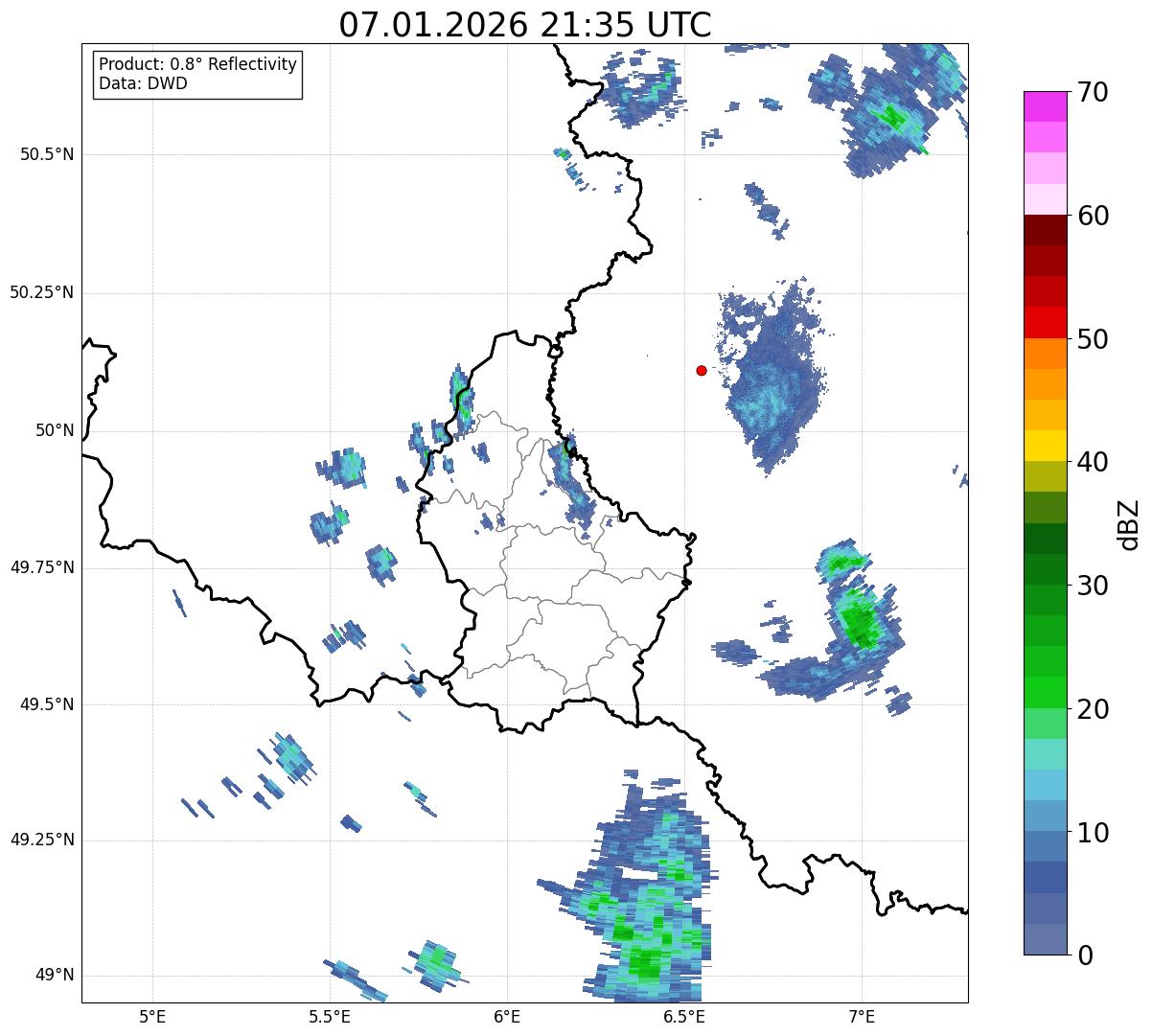Click the 5°E longitude tick label

pos(152,1016)
